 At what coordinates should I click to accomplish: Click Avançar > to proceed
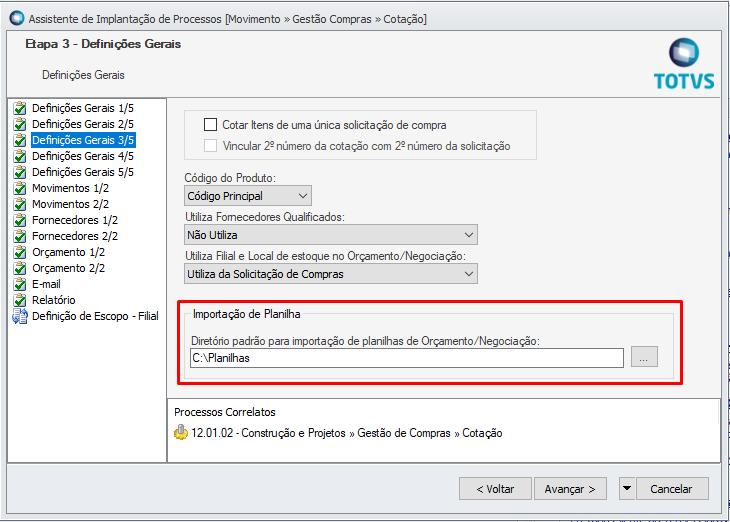pos(570,488)
